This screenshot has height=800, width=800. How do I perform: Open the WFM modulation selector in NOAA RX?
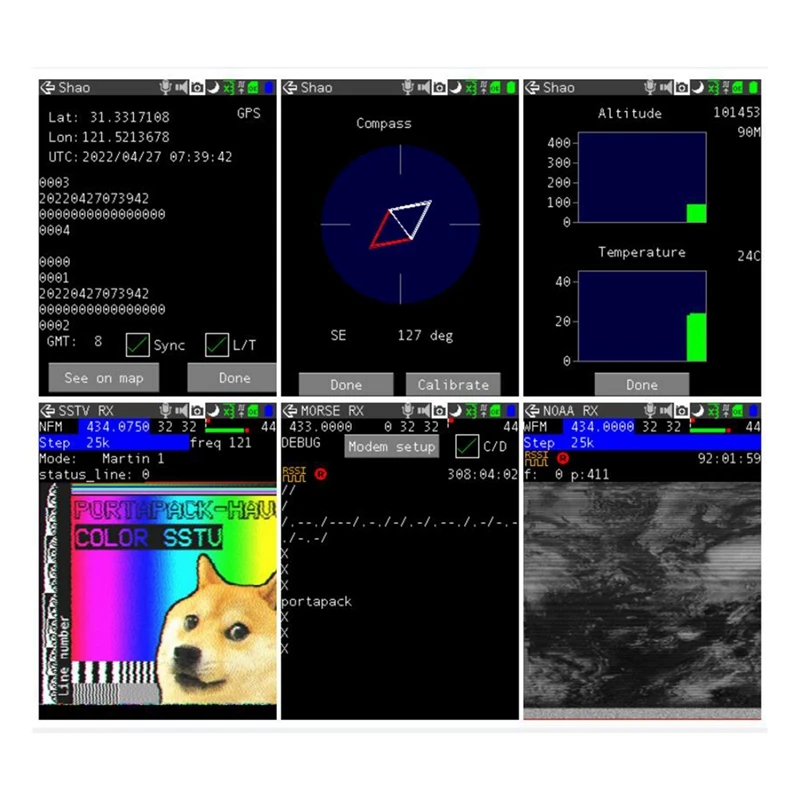[536, 427]
